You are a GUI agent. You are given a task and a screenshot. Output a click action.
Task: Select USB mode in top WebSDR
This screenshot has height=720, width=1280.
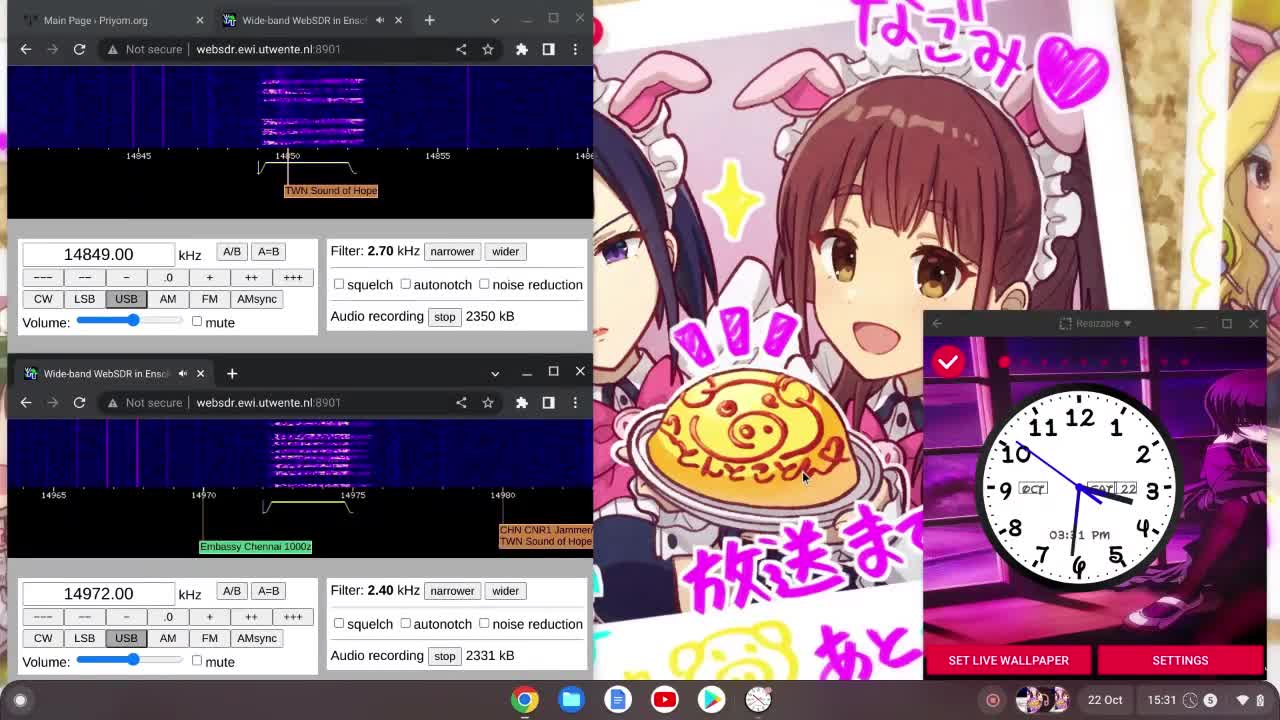pyautogui.click(x=126, y=299)
